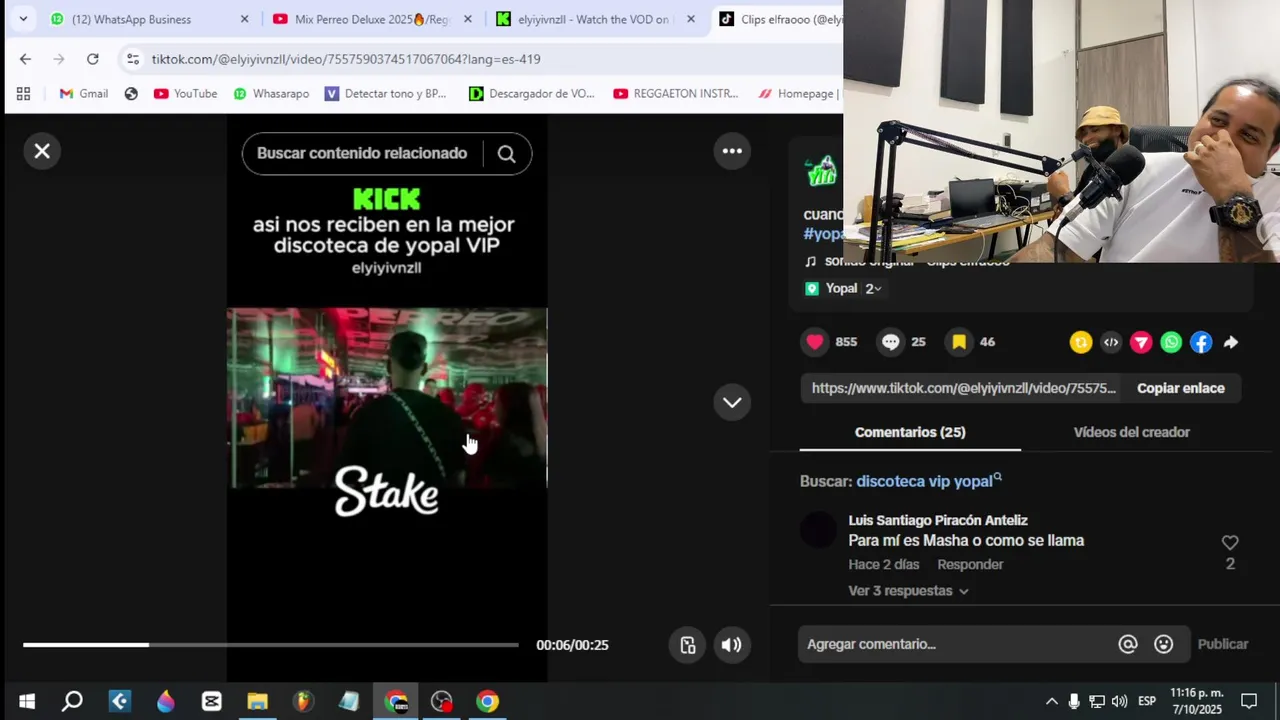Open site information icon in address bar

point(133,59)
